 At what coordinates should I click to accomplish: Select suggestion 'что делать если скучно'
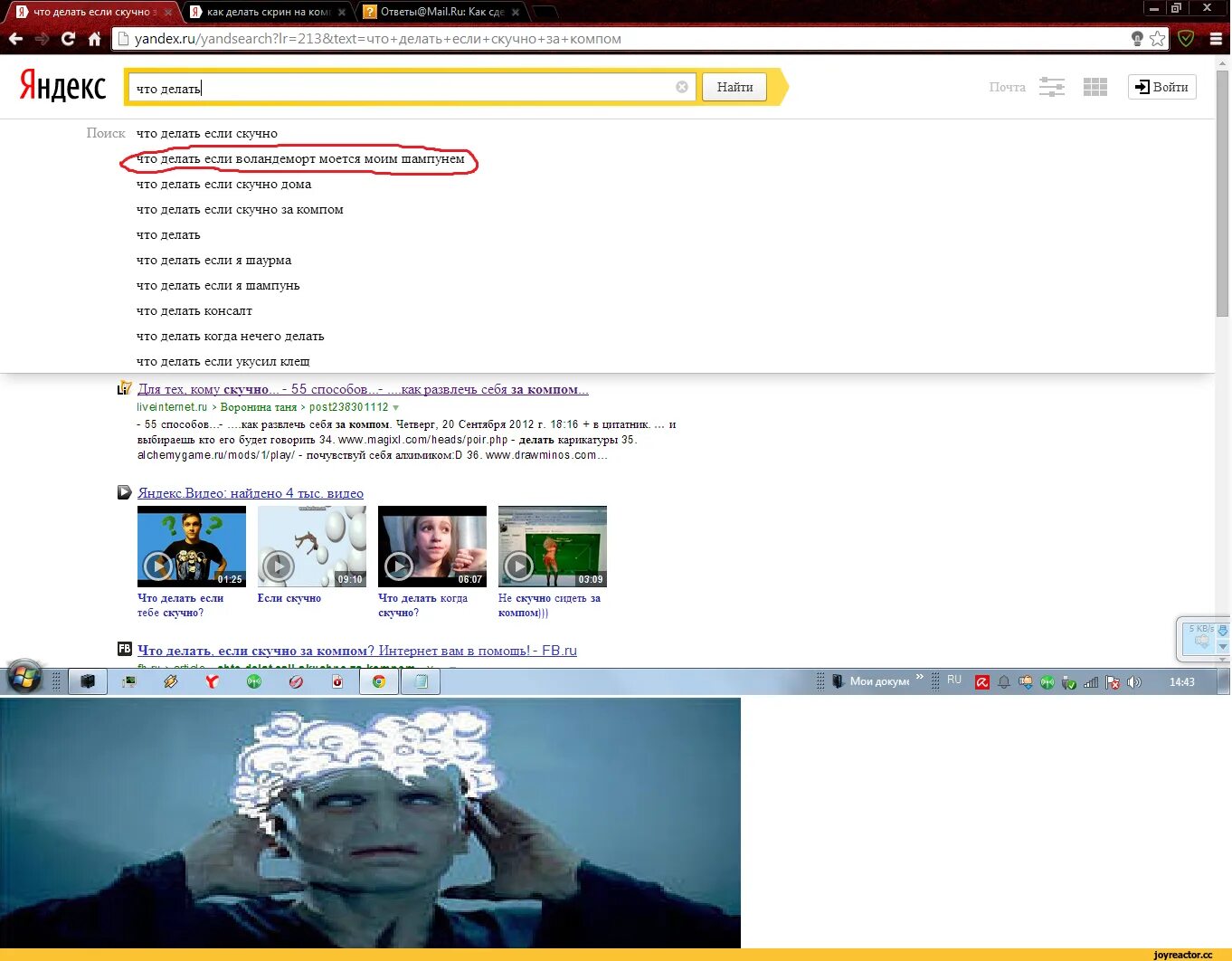click(207, 133)
